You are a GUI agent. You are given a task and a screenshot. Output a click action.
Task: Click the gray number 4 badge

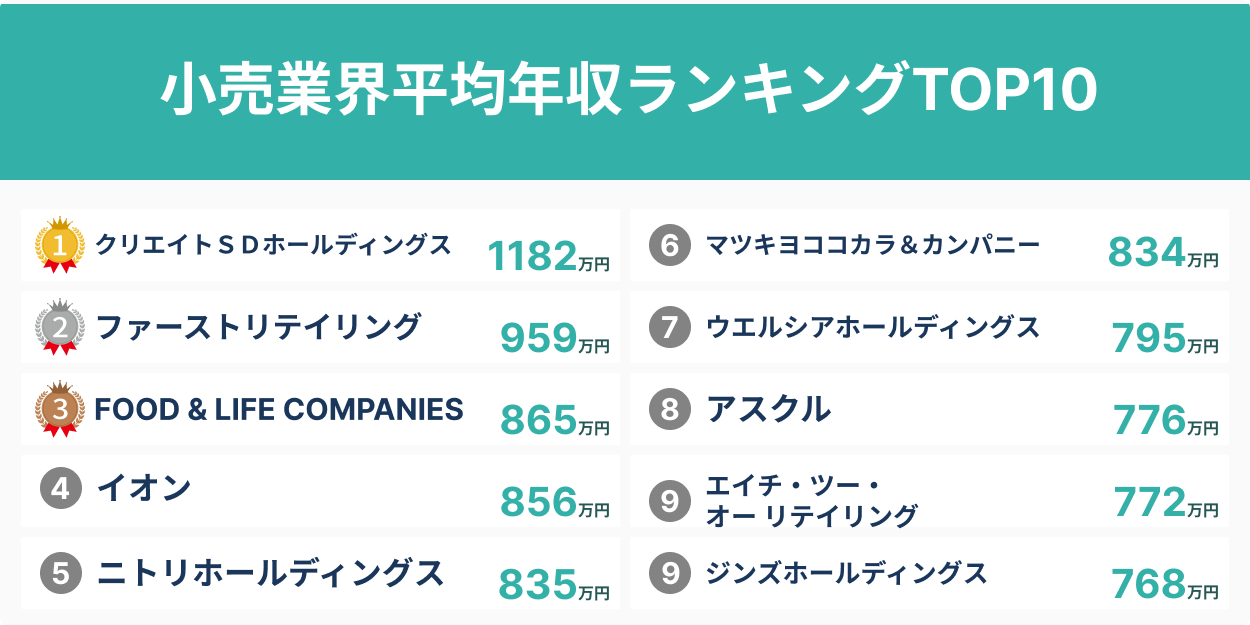pos(60,490)
